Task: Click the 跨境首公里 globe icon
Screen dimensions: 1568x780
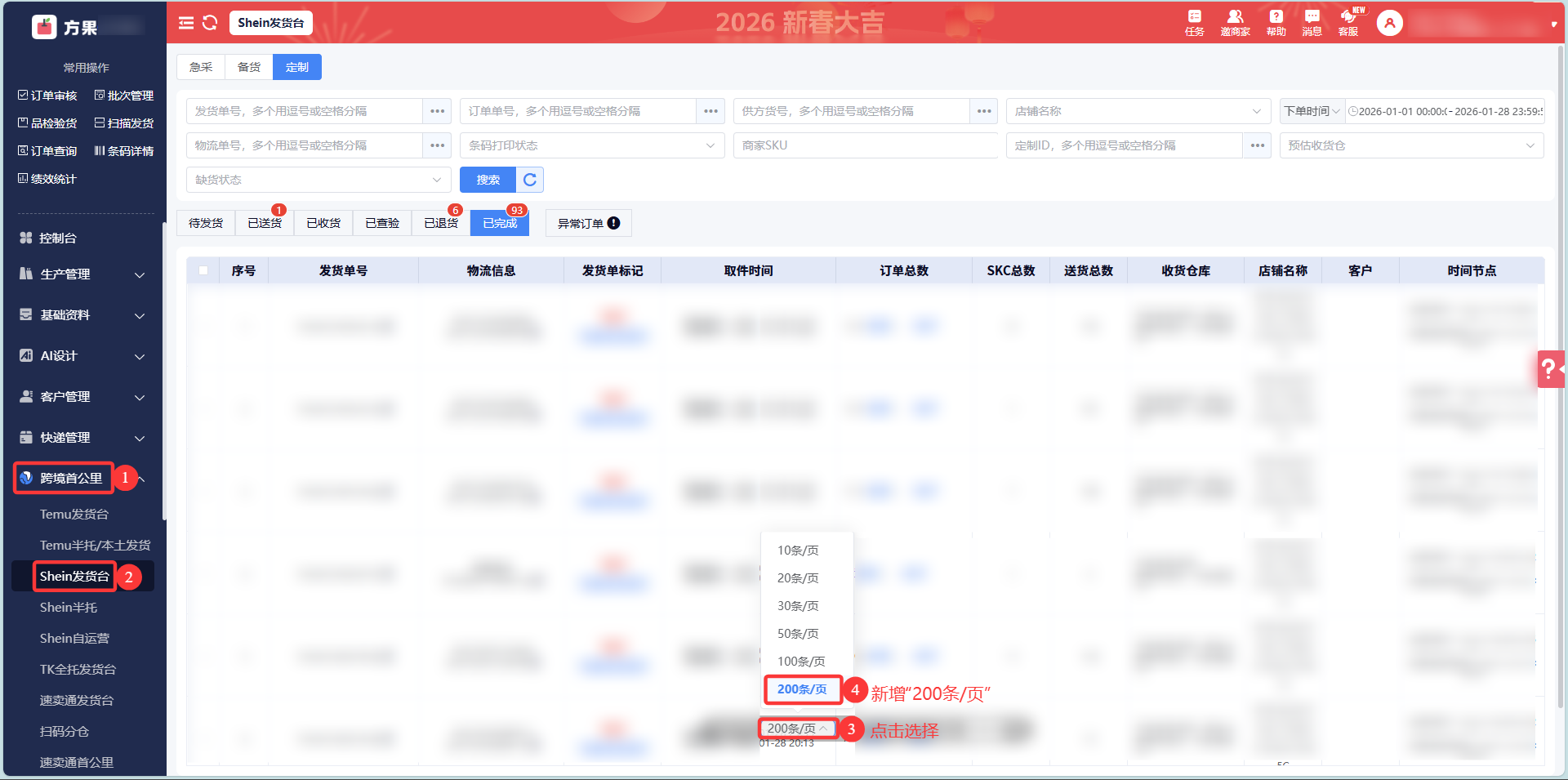Action: coord(26,478)
